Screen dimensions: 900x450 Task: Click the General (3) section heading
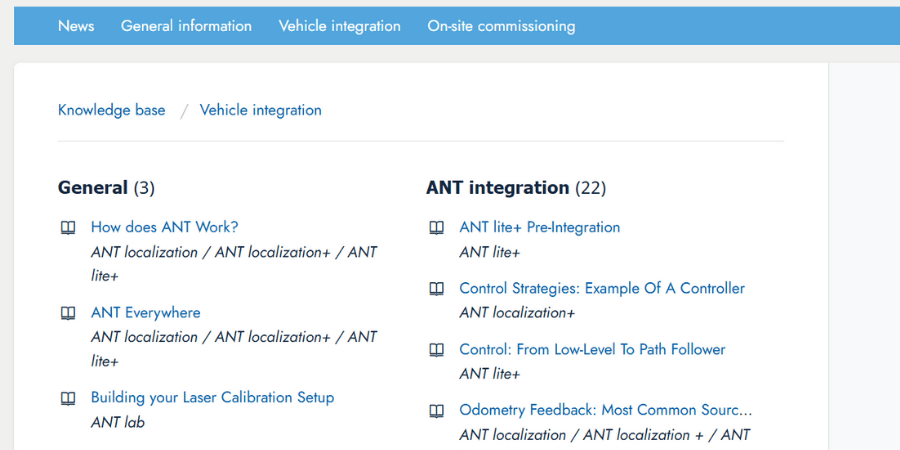(106, 188)
